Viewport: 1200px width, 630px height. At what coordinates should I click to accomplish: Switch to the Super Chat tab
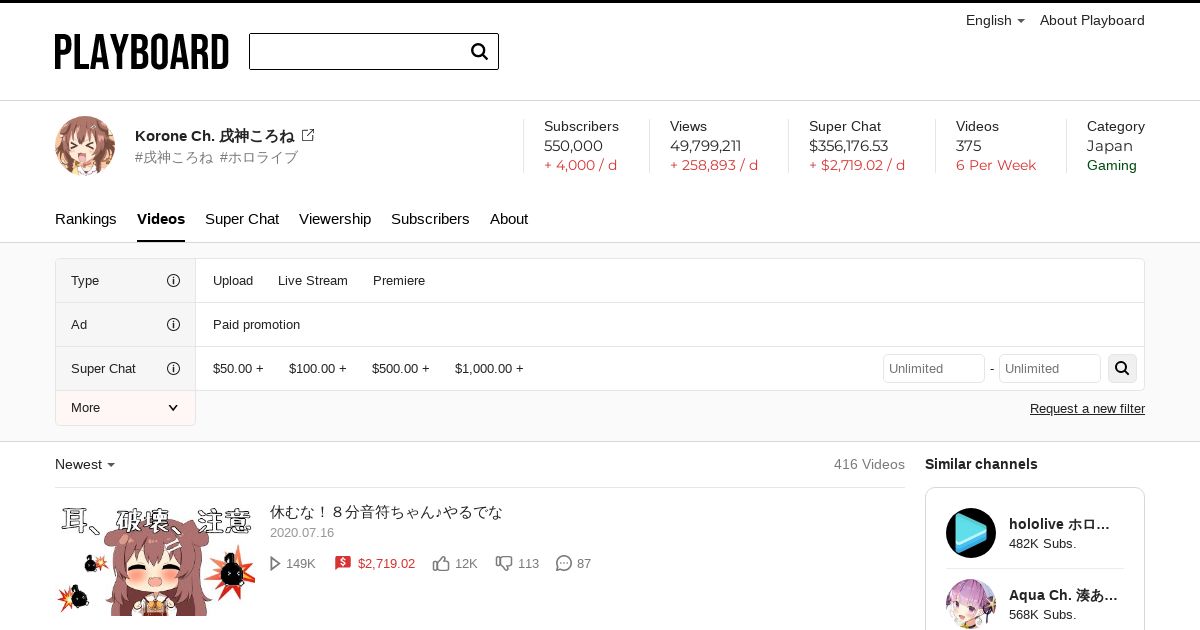[242, 219]
